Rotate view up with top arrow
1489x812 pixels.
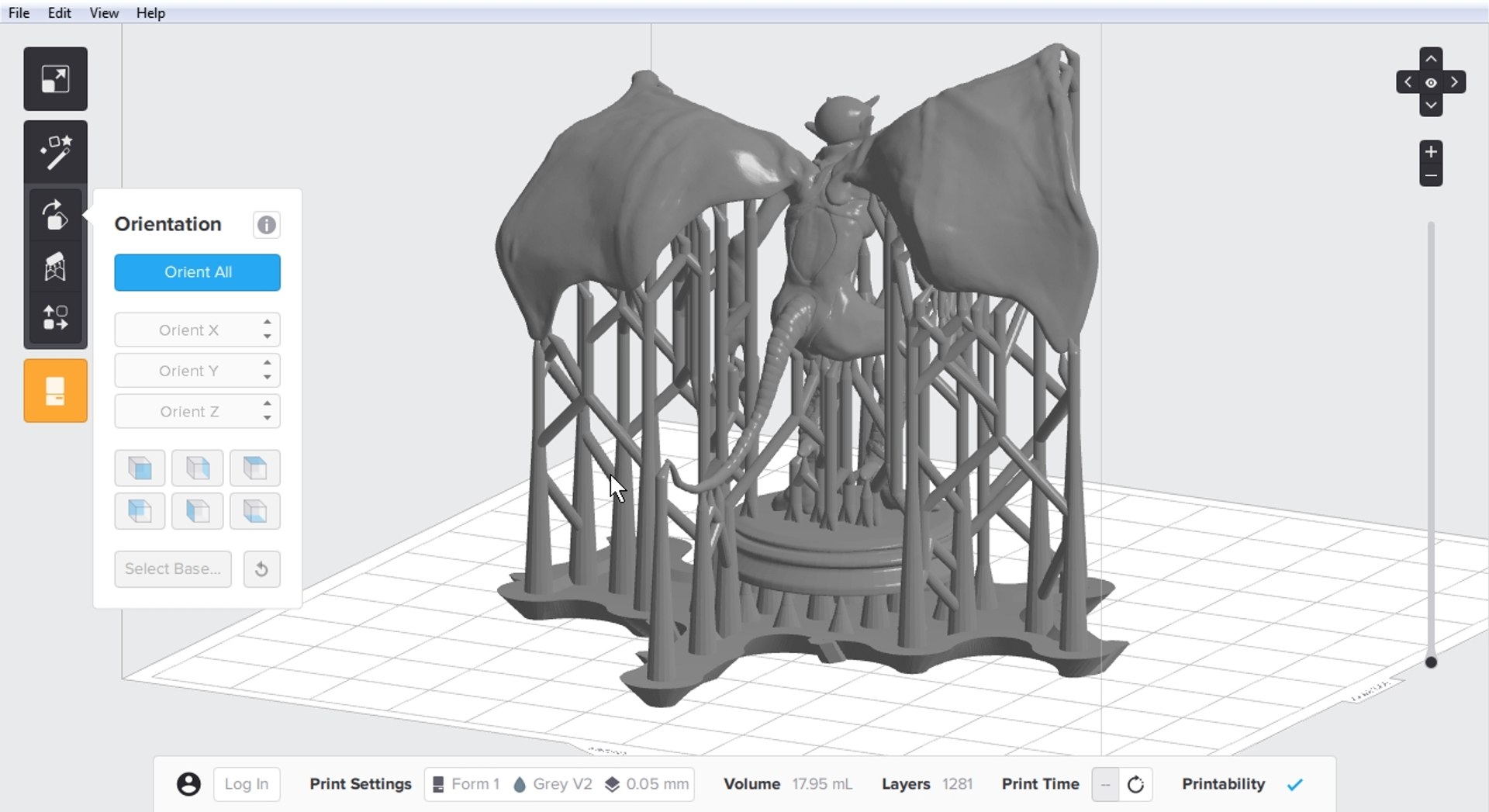tap(1431, 59)
